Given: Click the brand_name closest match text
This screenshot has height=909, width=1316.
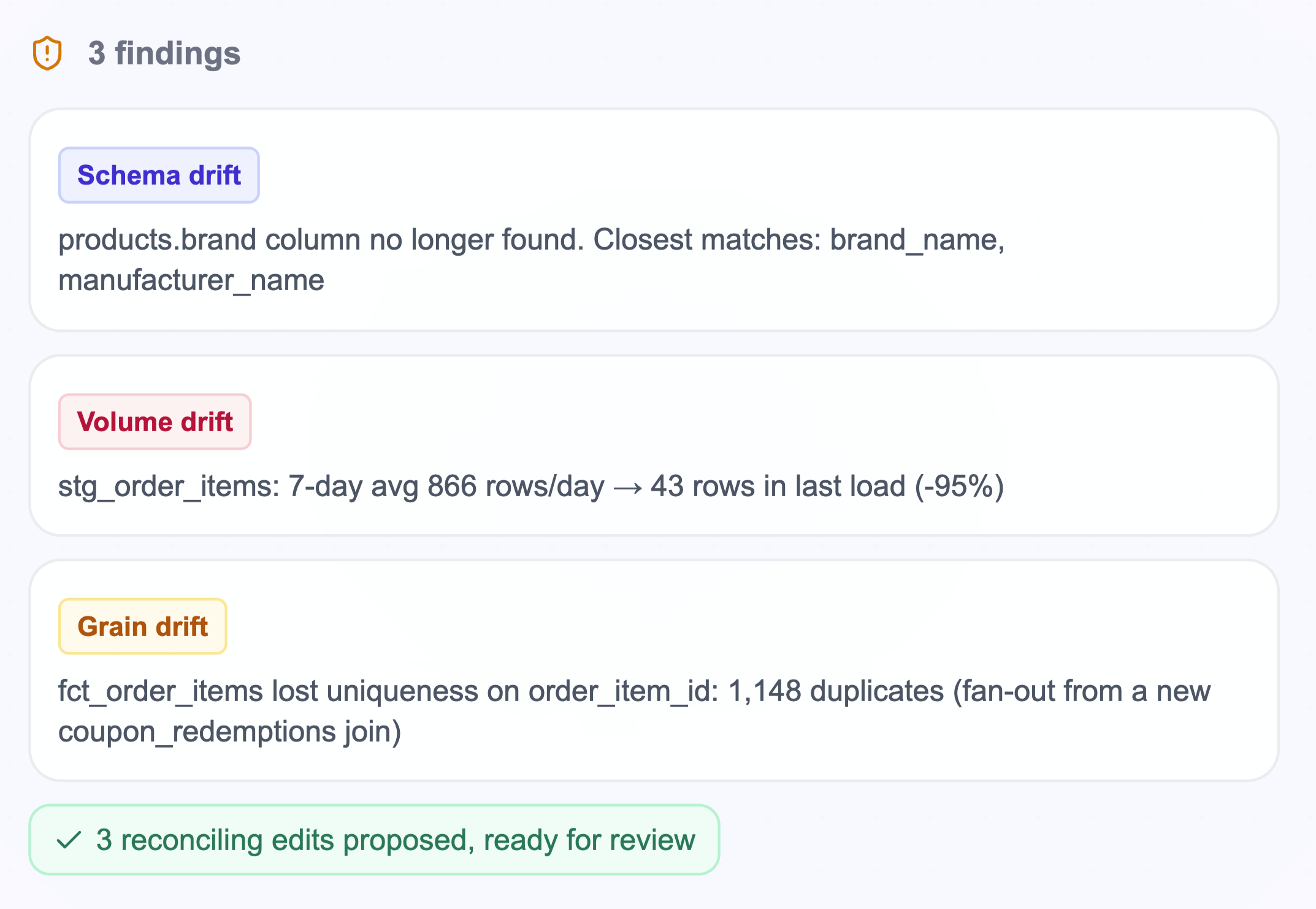Looking at the screenshot, I should pos(913,240).
